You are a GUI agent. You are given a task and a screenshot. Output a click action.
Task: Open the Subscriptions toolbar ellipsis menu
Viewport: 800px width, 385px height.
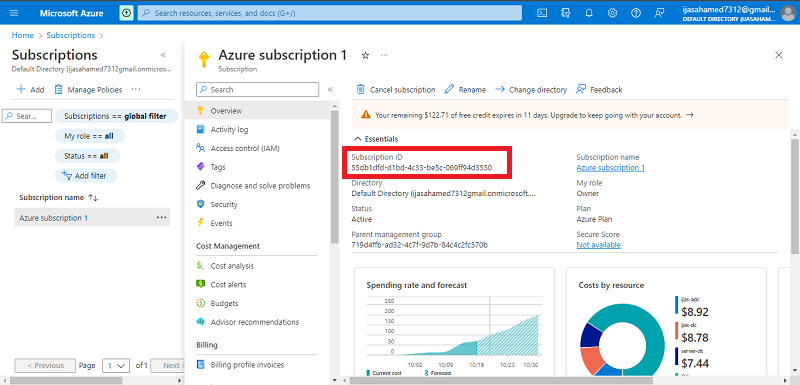(135, 89)
